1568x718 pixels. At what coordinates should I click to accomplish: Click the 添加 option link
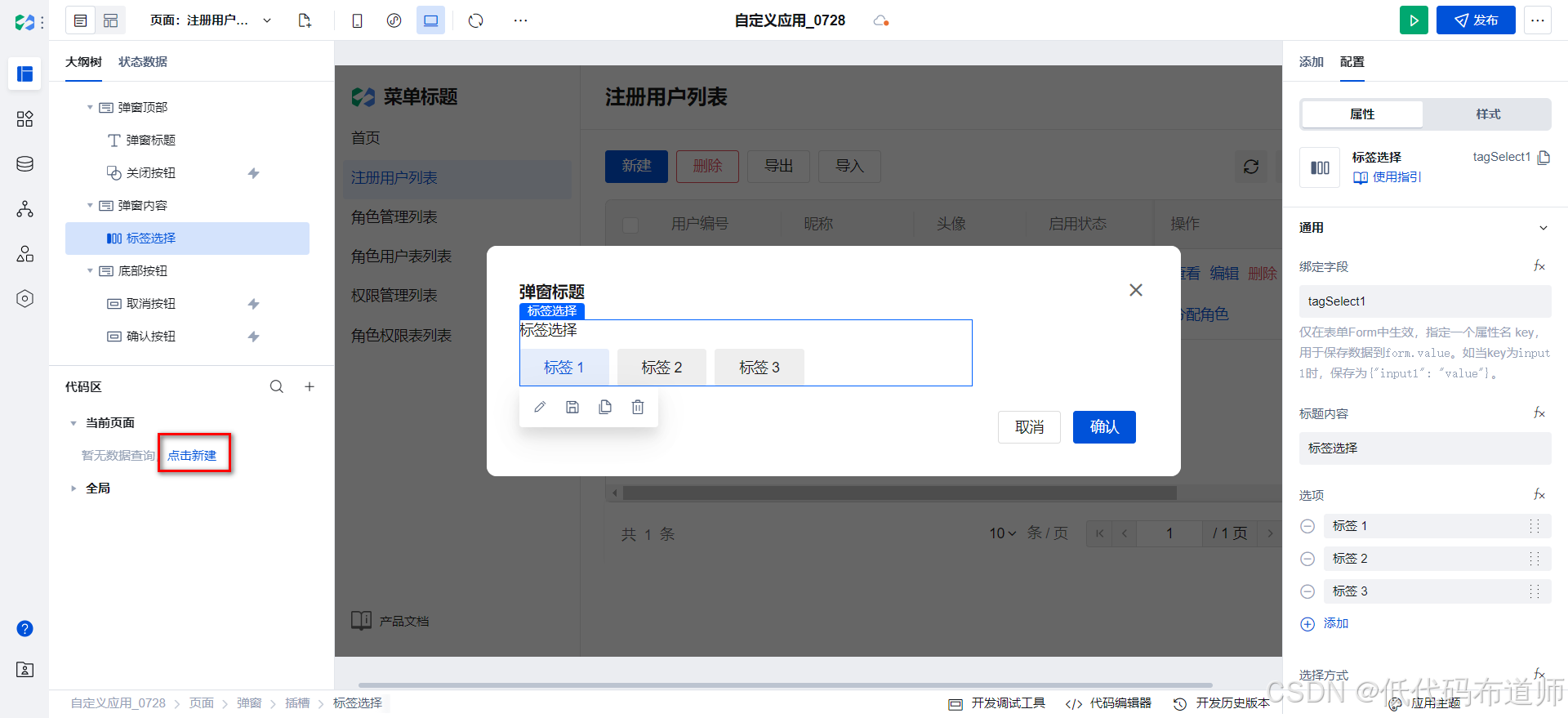(1325, 624)
